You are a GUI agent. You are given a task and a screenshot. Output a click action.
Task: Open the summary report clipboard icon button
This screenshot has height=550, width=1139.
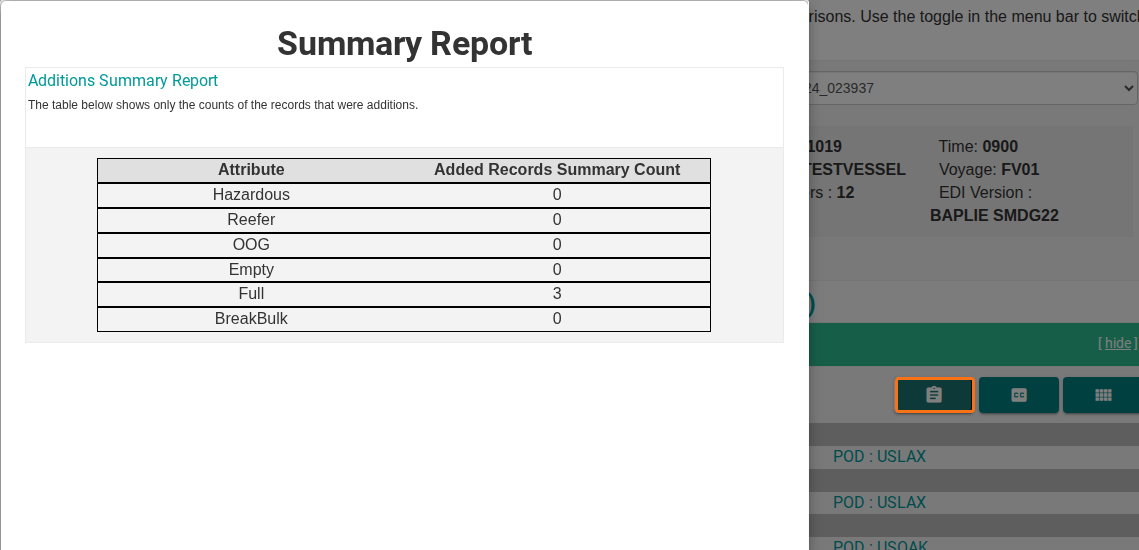point(934,395)
